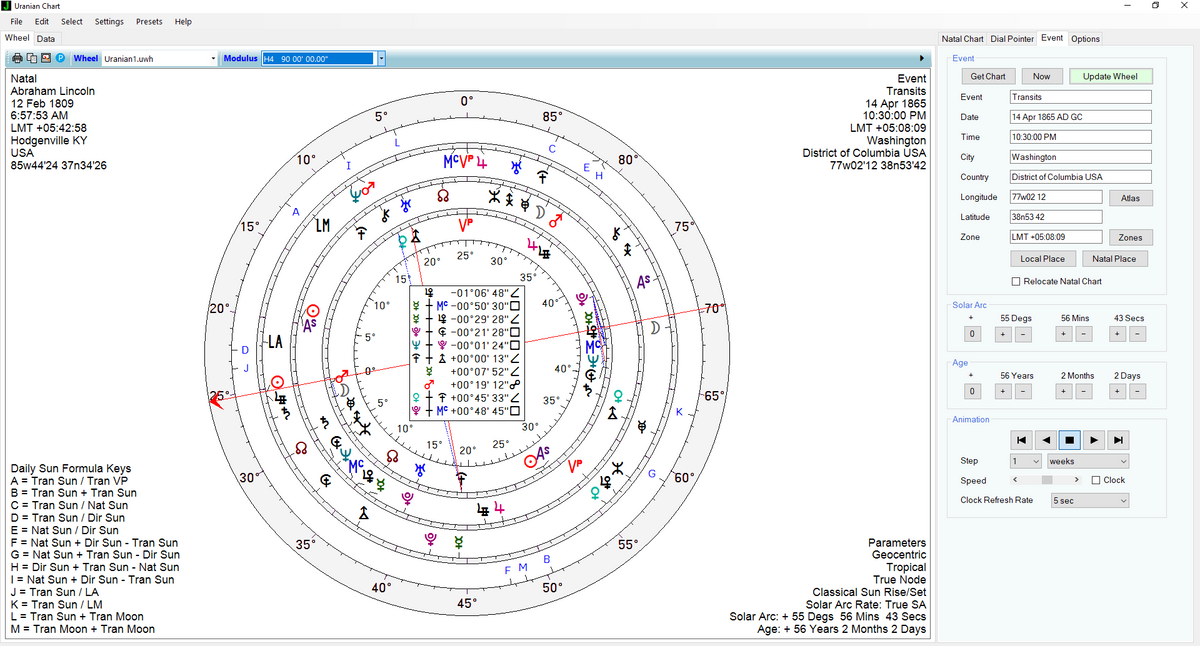Enable the Relocate Natal Chart checkbox

[1017, 281]
